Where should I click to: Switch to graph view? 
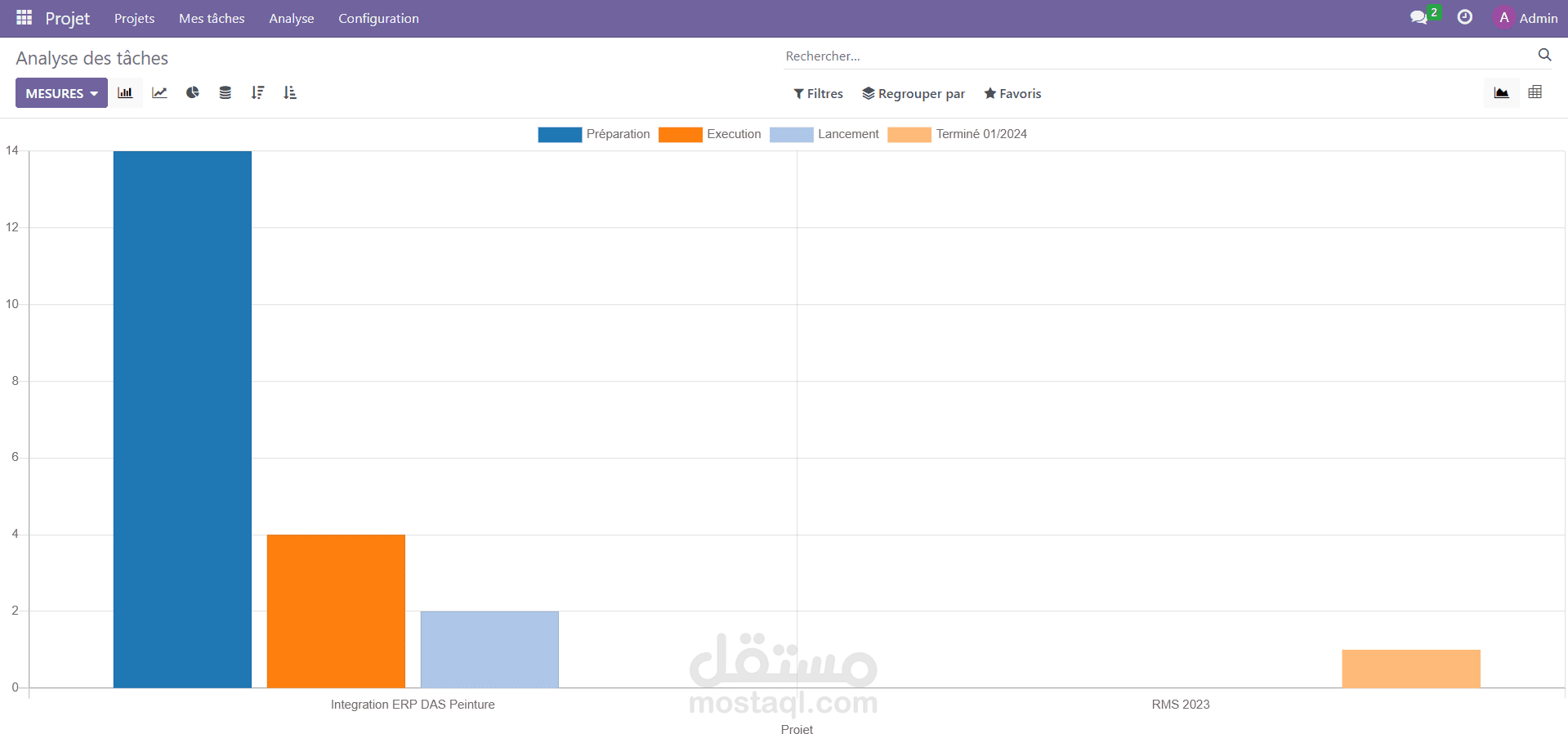point(1502,92)
